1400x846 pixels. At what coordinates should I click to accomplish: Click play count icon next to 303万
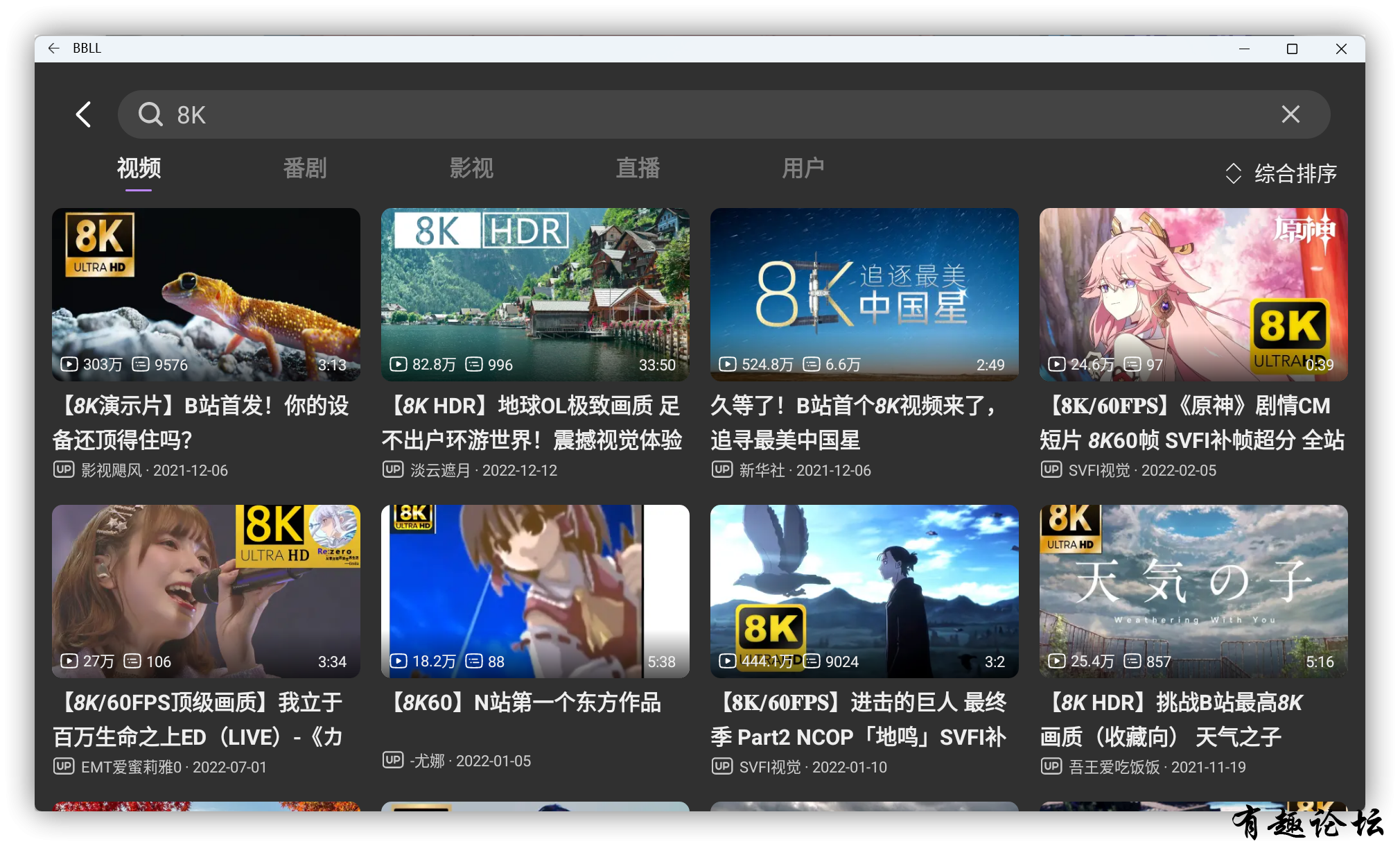point(69,364)
